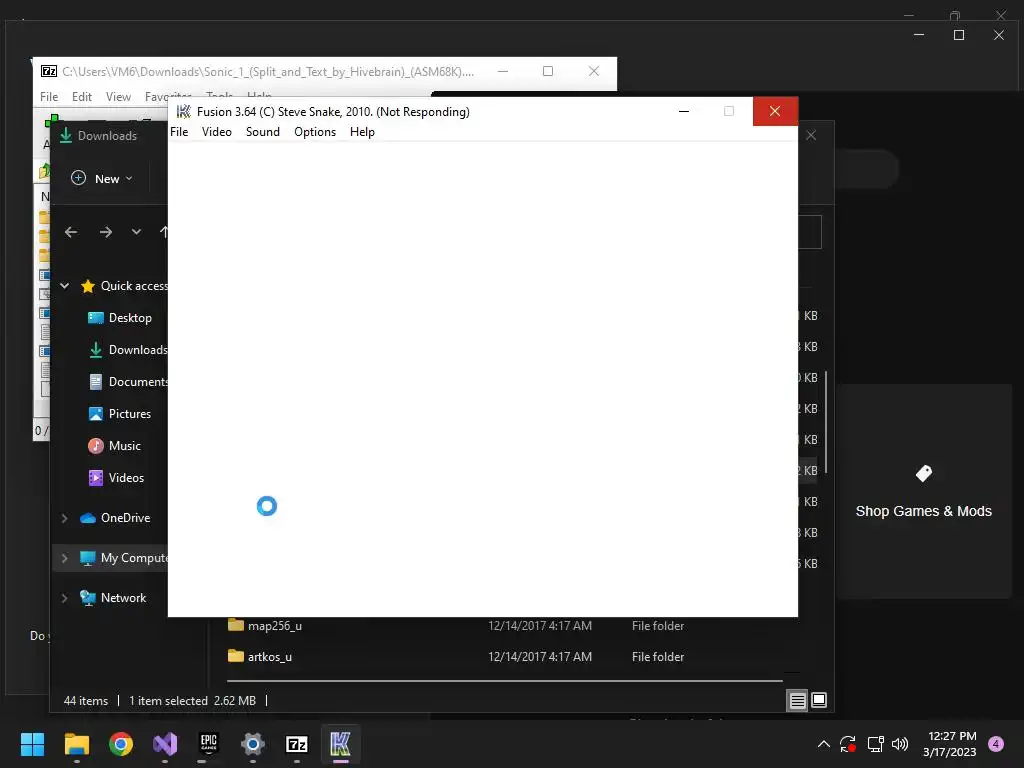Open the Video menu in Fusion
The image size is (1024, 768).
tap(217, 132)
